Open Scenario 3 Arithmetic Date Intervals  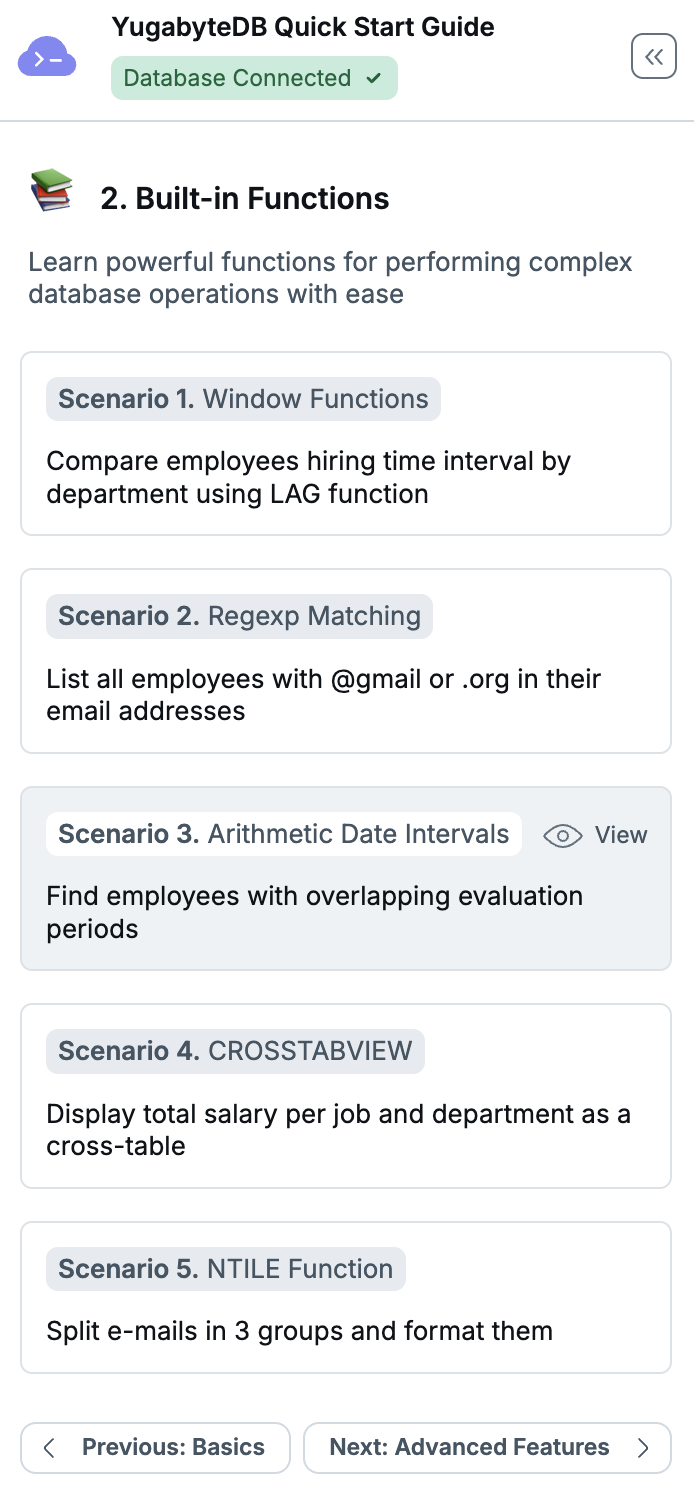tap(346, 878)
